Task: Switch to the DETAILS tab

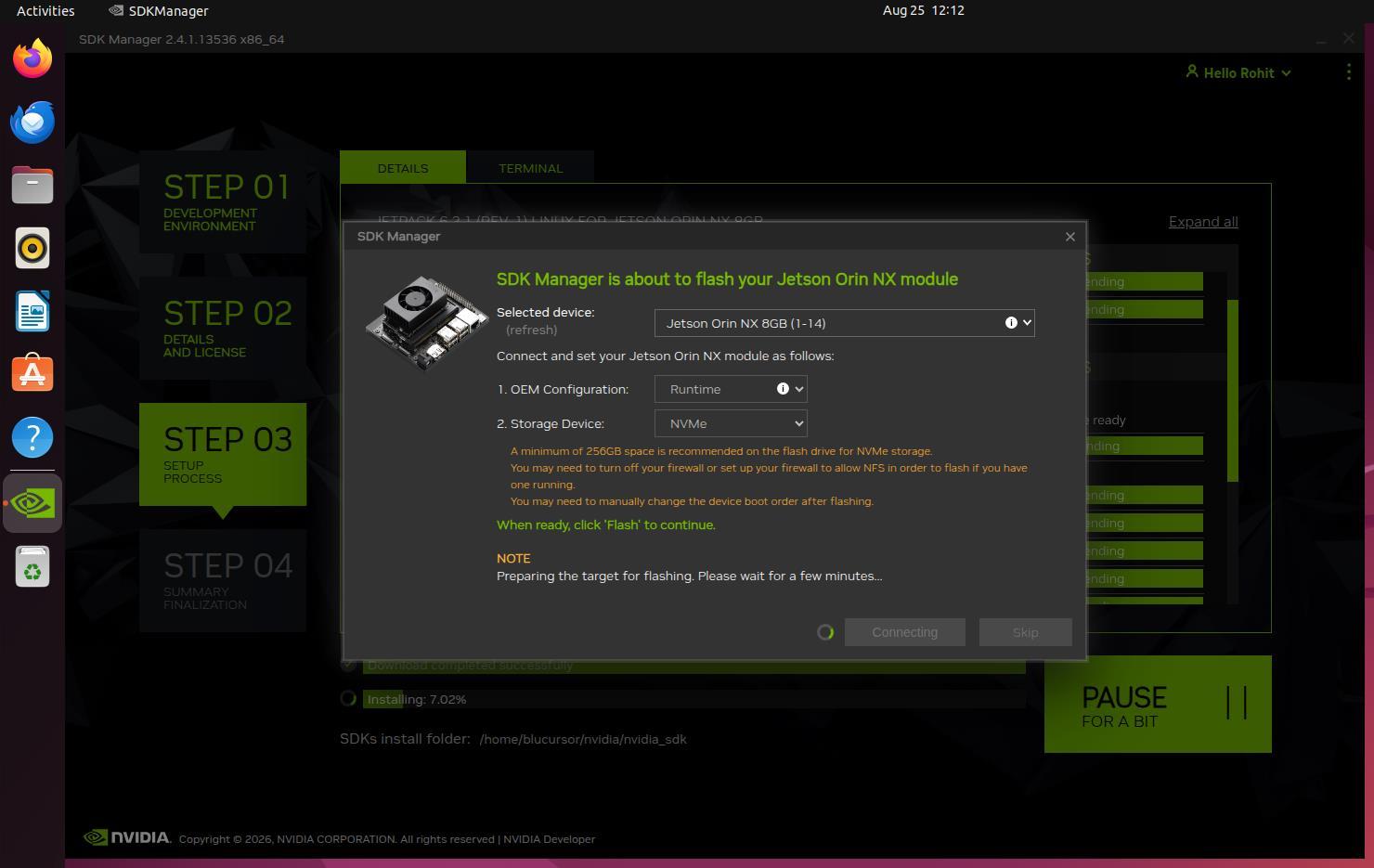Action: click(x=403, y=168)
